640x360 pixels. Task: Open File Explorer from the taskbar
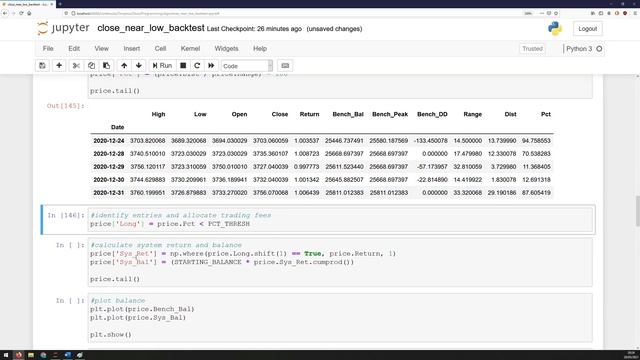pos(31,355)
